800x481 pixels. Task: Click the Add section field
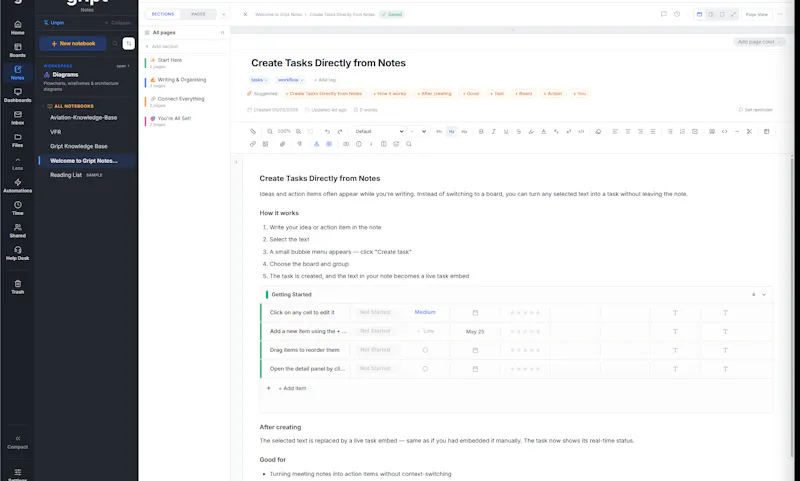pos(185,46)
